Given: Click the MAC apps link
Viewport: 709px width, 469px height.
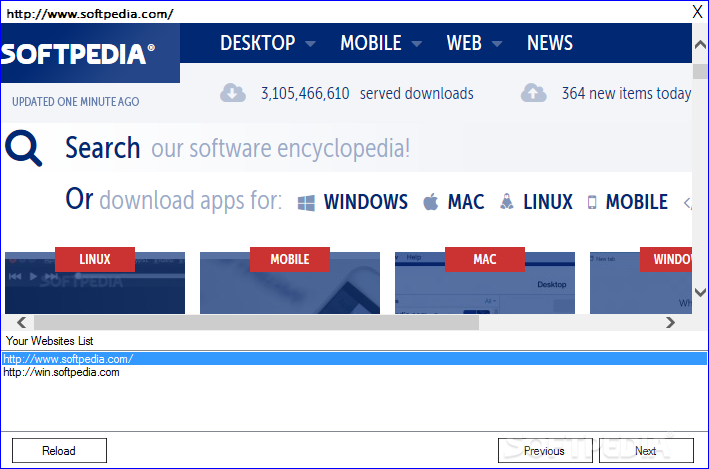Looking at the screenshot, I should coord(466,202).
